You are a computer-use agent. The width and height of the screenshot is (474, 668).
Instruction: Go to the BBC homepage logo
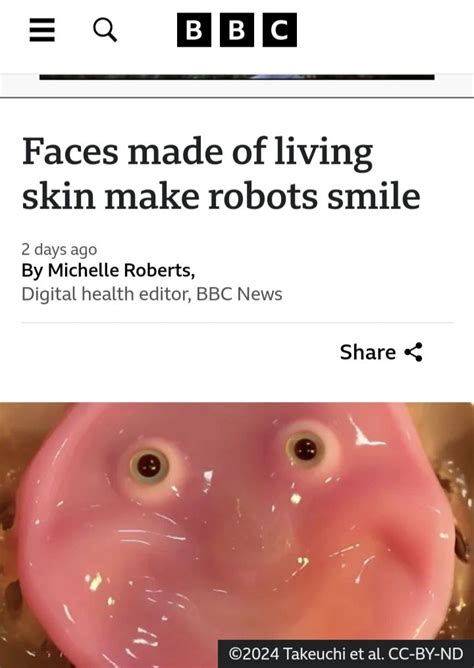click(237, 30)
